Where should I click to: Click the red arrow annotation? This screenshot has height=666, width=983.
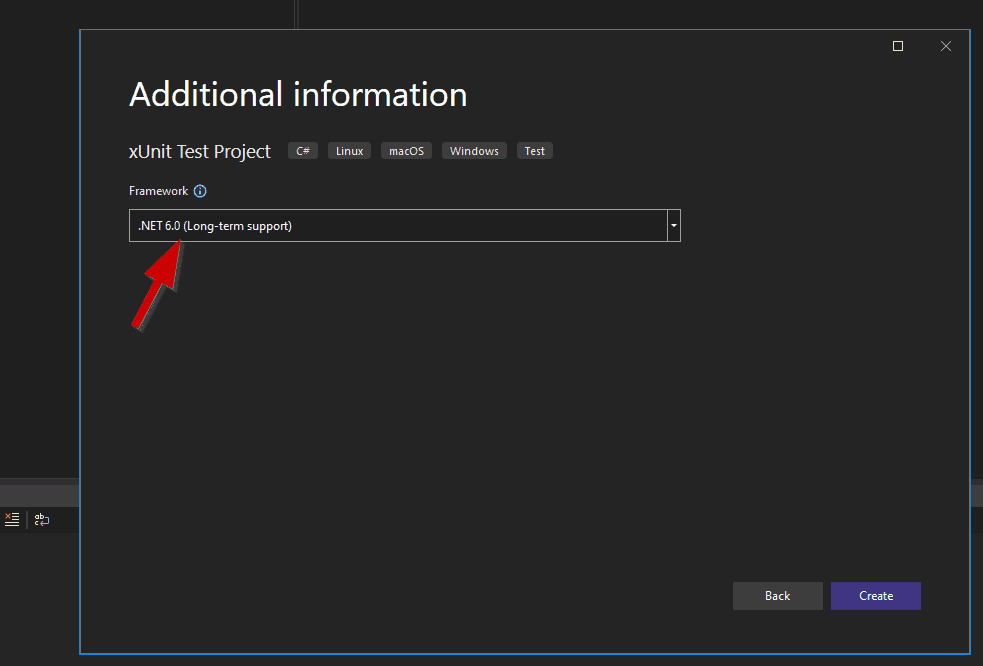click(157, 285)
